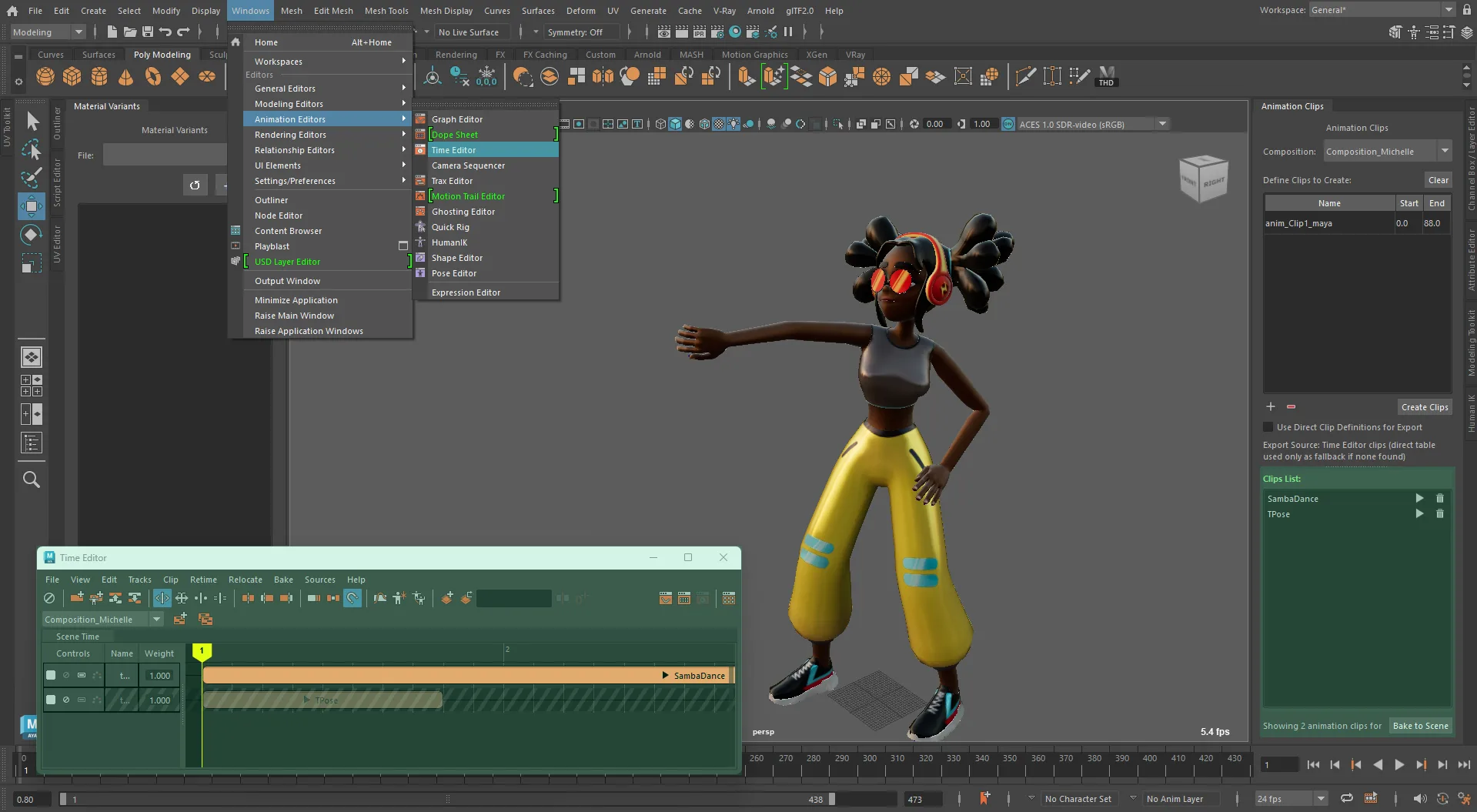
Task: Click the yellow current-time marker in Time Editor
Action: (x=202, y=651)
